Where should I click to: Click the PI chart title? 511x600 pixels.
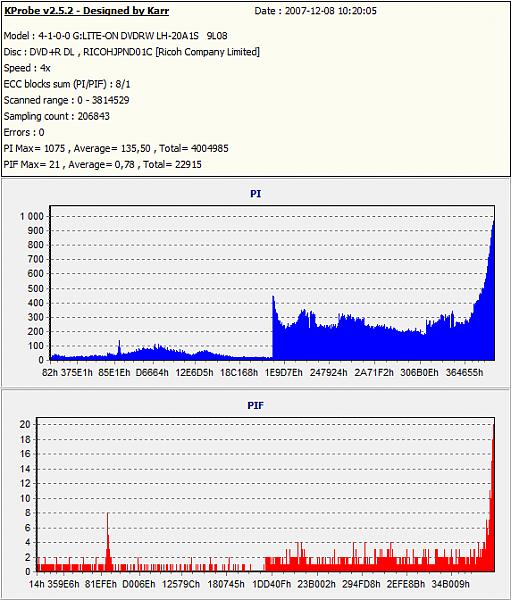255,194
